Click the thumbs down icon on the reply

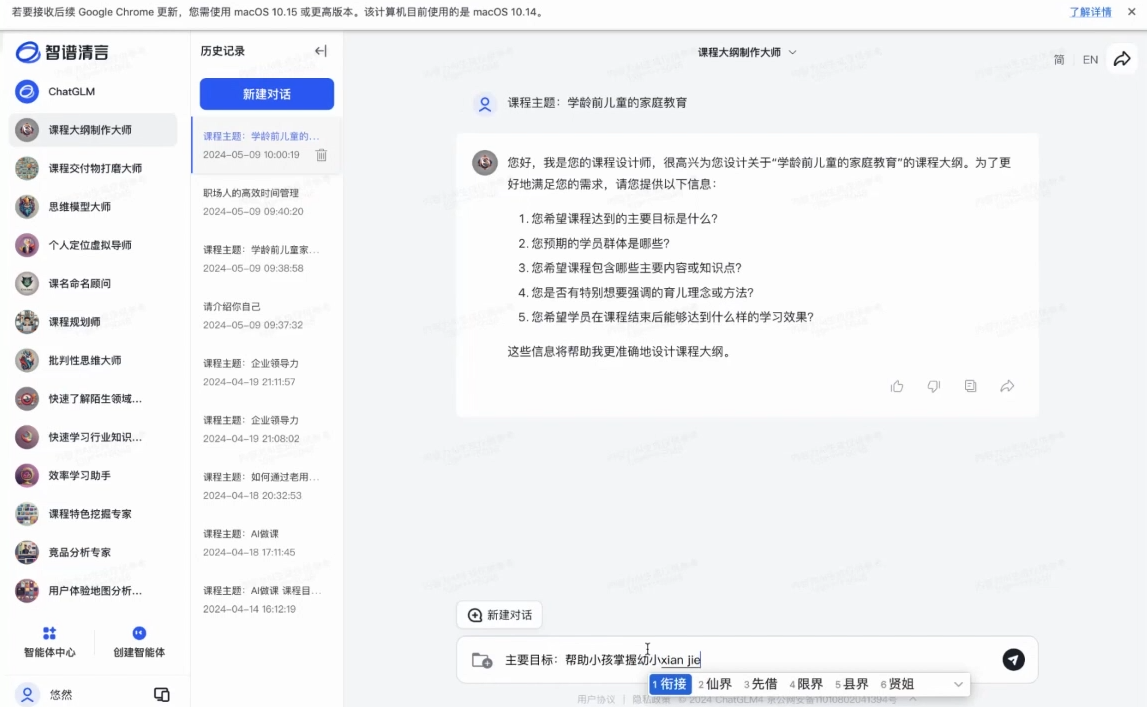933,386
